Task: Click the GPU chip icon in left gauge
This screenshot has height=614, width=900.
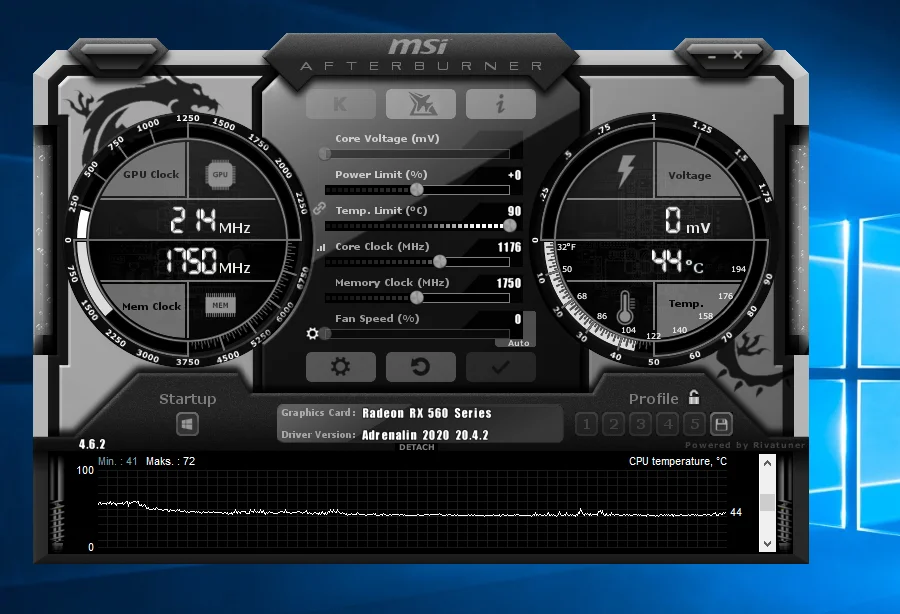Action: click(x=220, y=174)
